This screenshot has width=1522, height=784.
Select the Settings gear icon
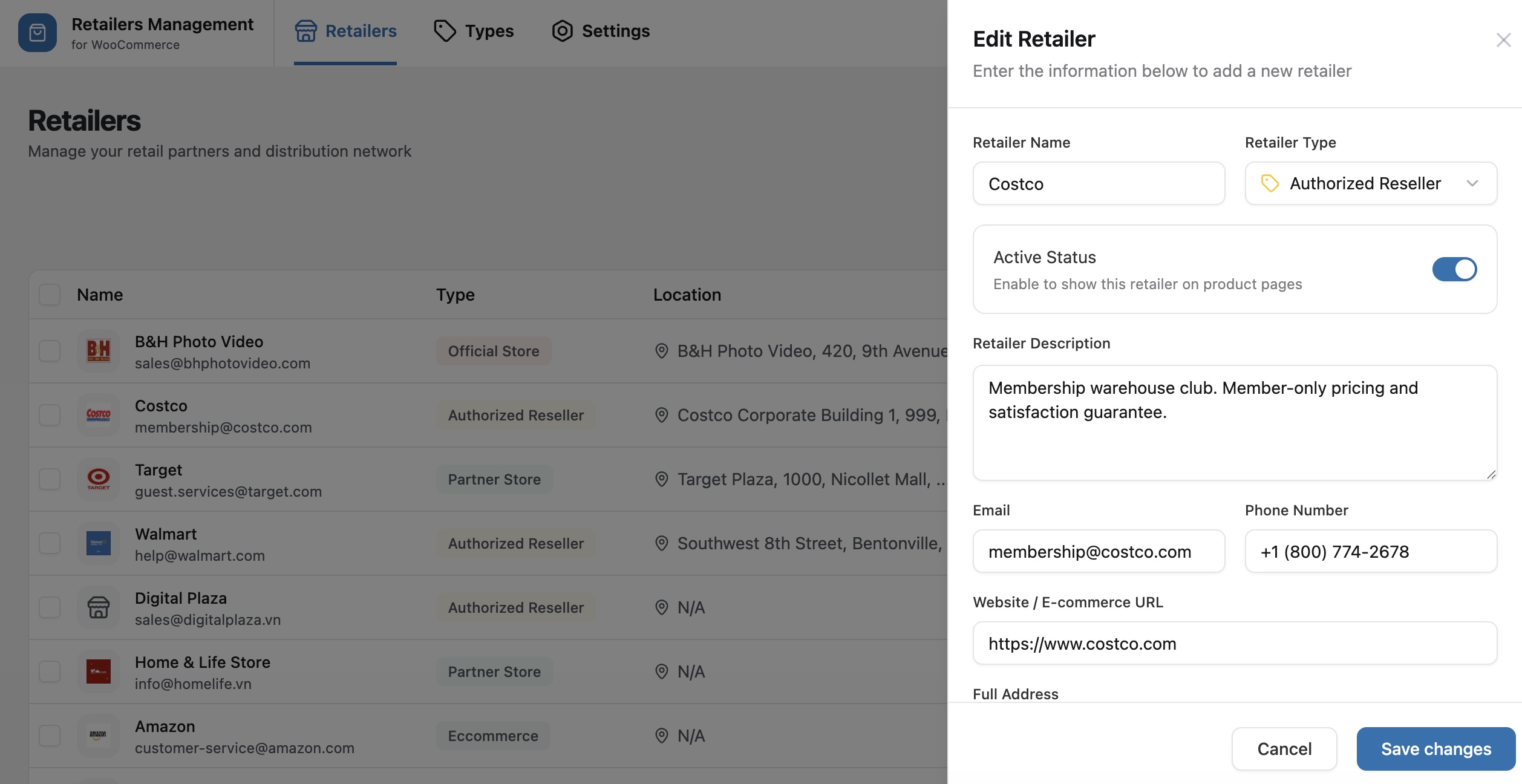click(x=561, y=31)
